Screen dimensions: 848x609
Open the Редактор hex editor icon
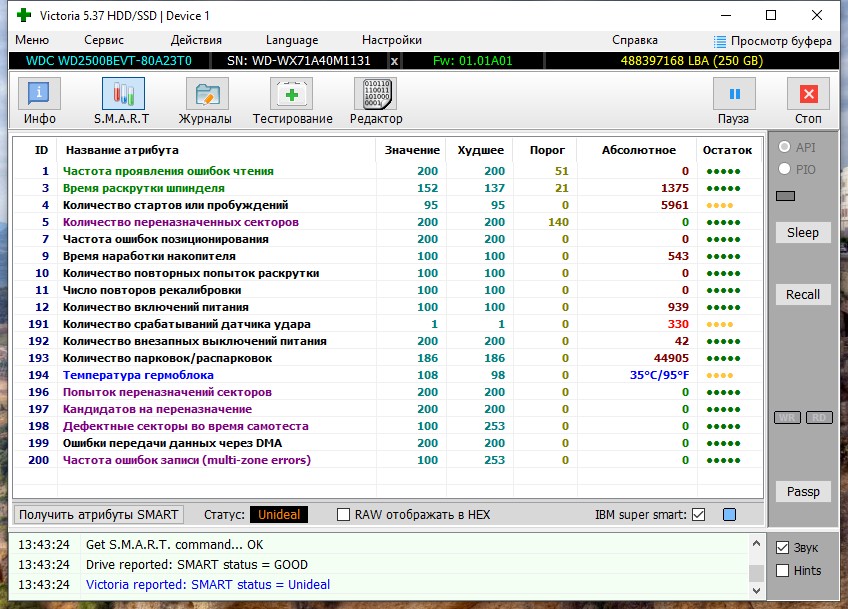point(375,94)
